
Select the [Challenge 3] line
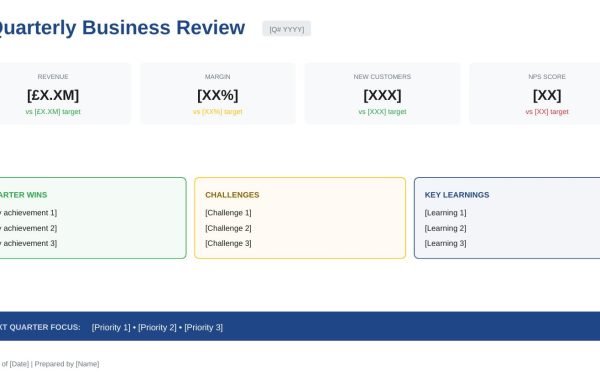point(228,243)
